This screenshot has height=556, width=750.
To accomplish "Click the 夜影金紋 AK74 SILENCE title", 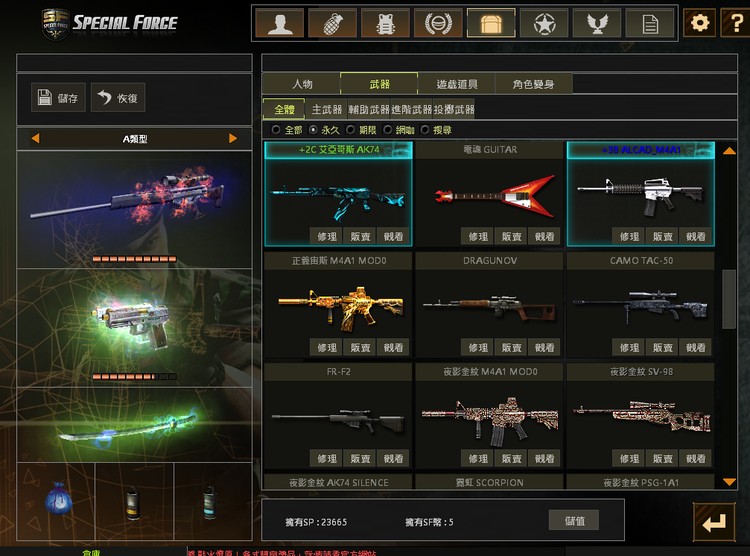I will [338, 482].
